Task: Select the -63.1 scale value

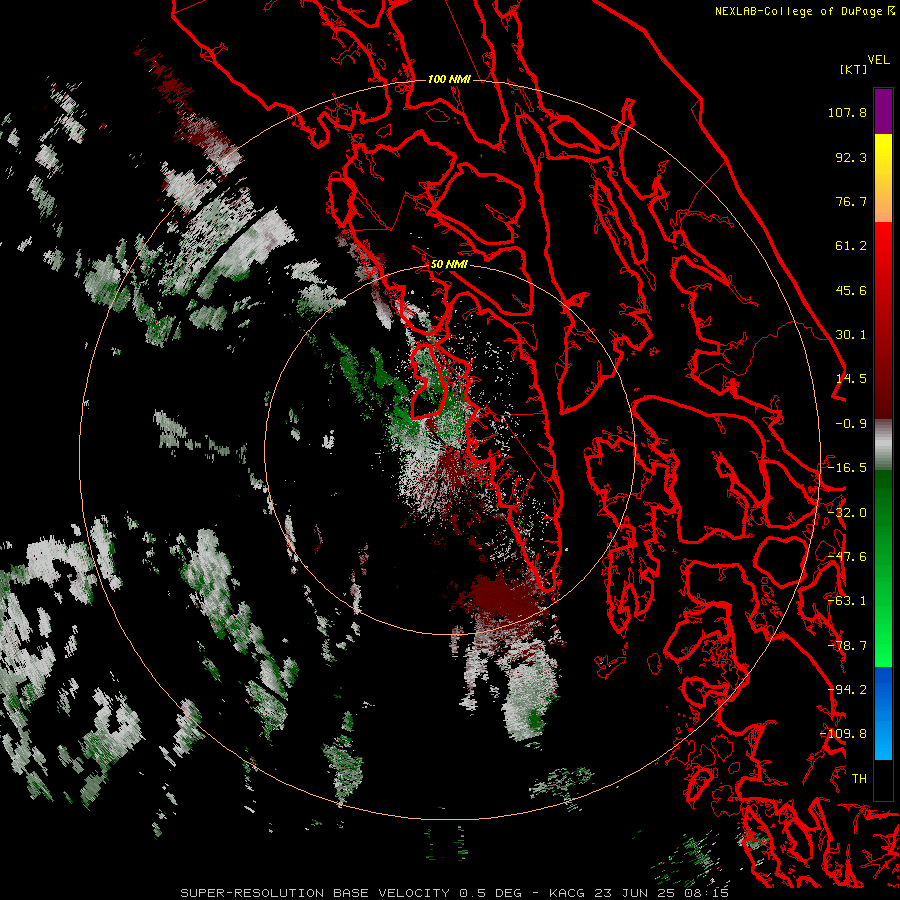Action: (x=847, y=601)
